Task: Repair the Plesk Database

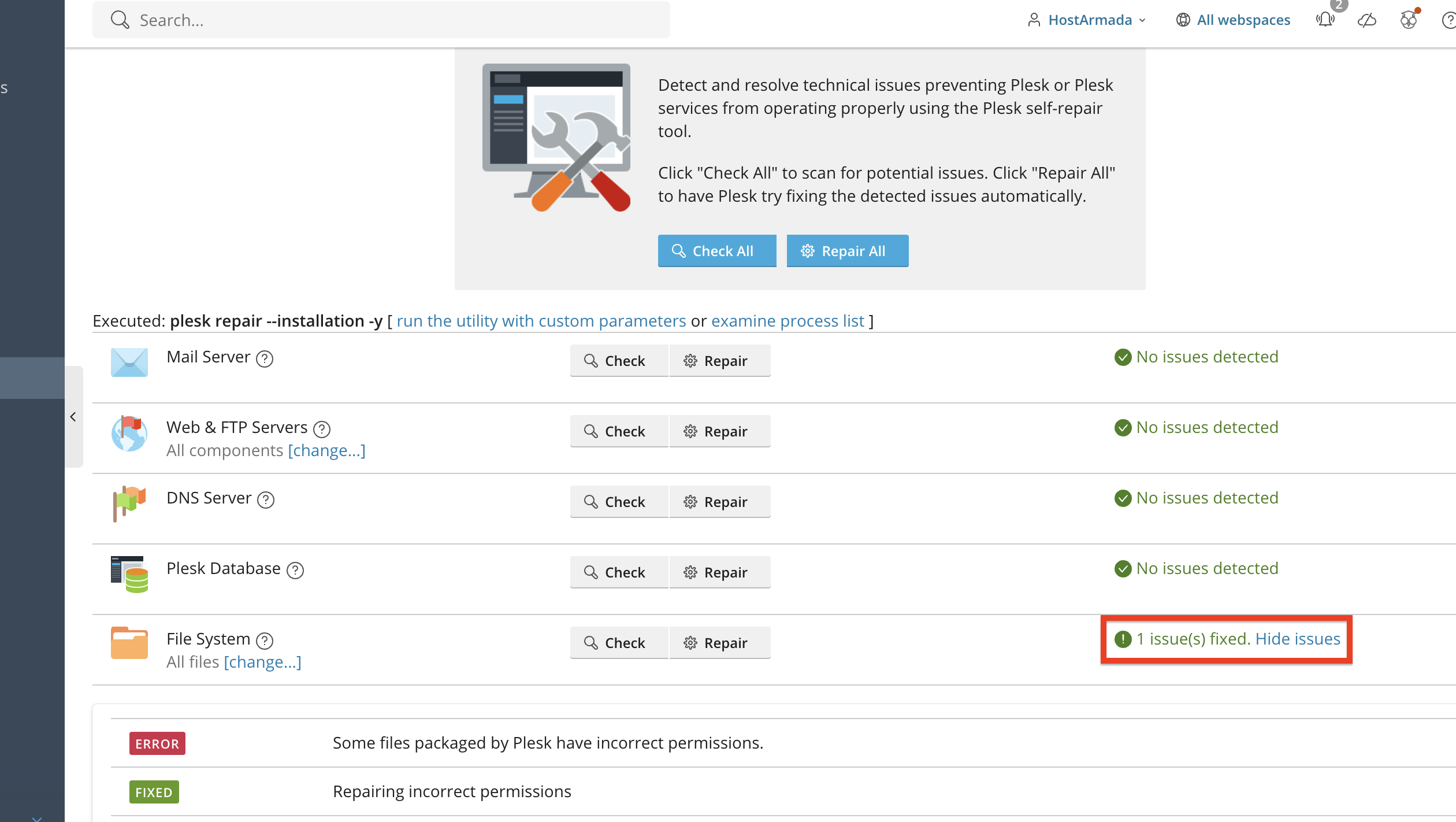Action: point(719,572)
